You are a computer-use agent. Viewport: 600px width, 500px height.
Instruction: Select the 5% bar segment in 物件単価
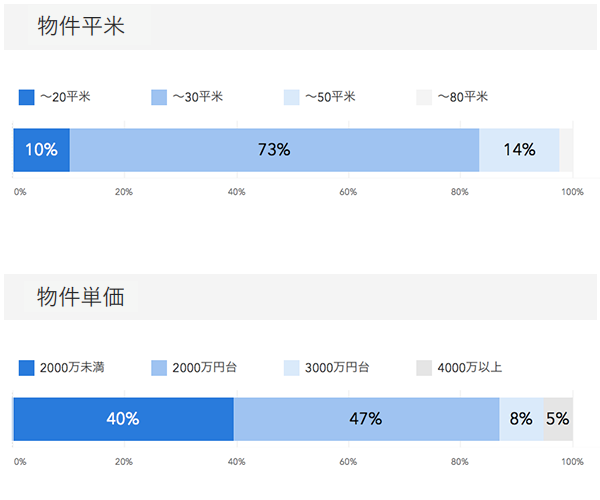[x=558, y=419]
